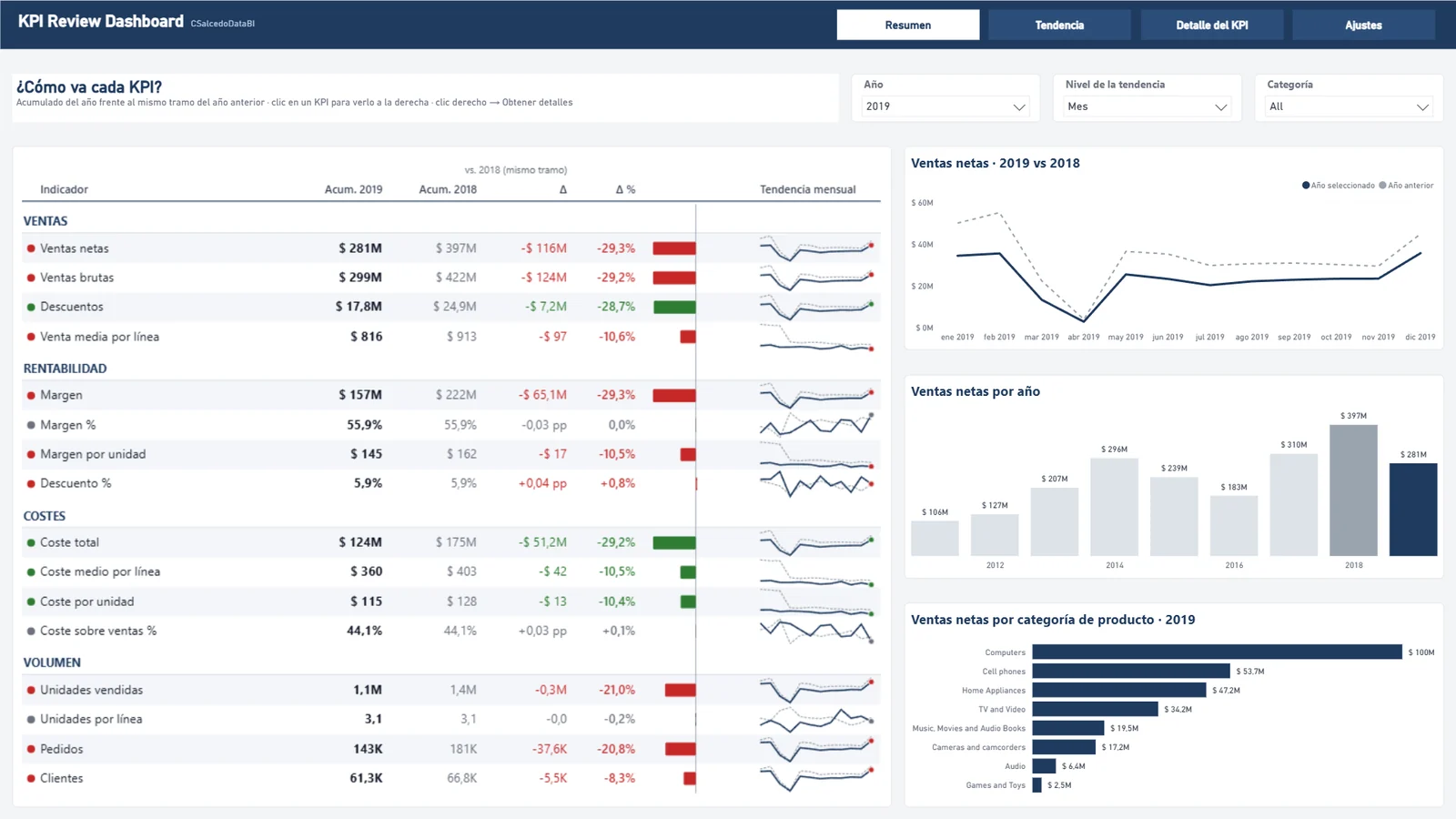Click the Año seleccionado legend item

click(1338, 186)
